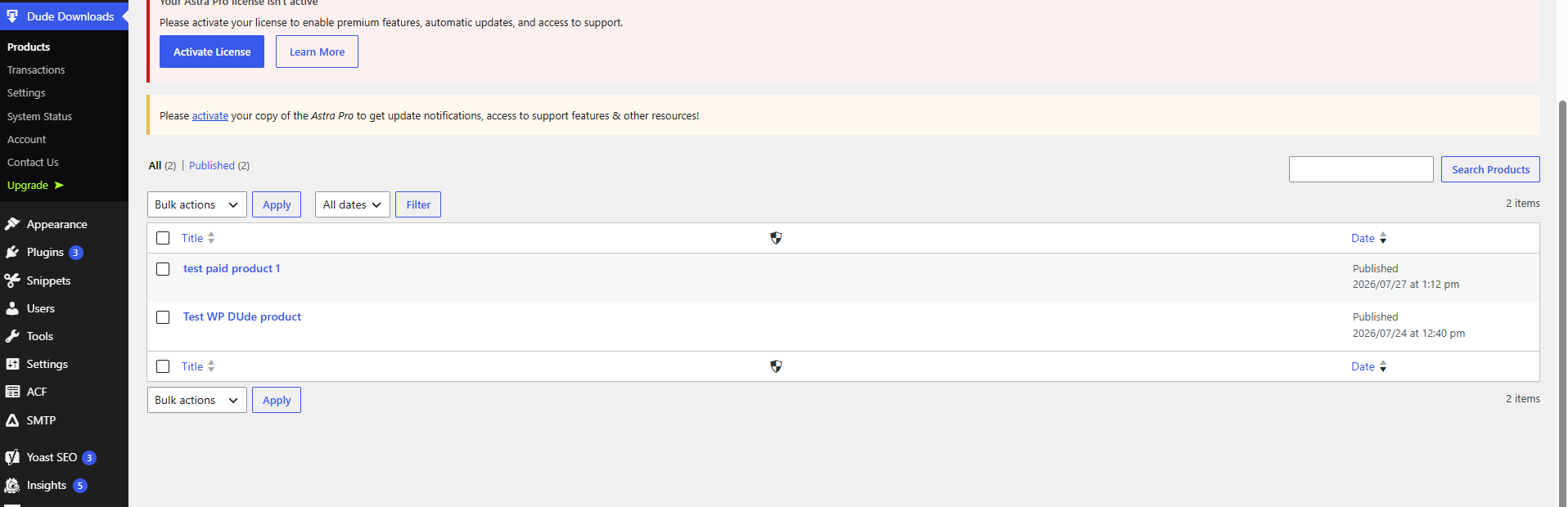This screenshot has height=507, width=1568.
Task: Click the Yoast SEO icon
Action: (x=12, y=457)
